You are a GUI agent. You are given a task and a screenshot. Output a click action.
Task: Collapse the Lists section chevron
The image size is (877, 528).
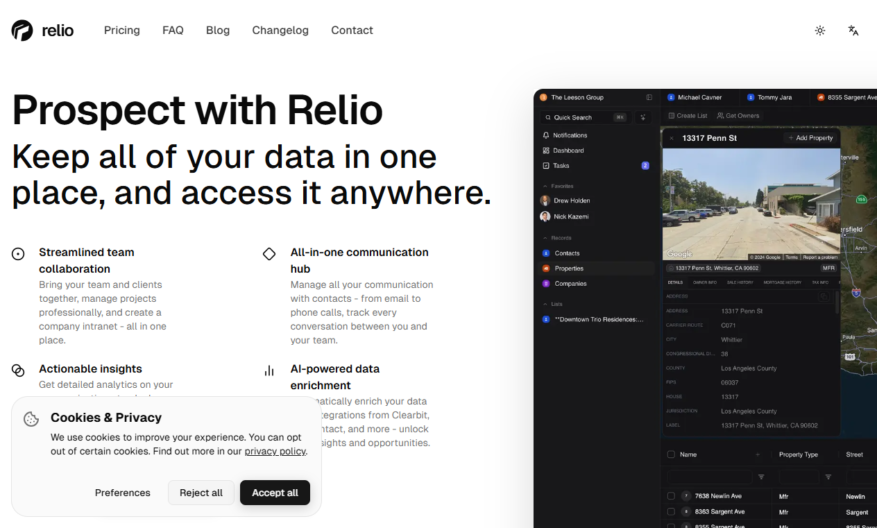pyautogui.click(x=545, y=304)
